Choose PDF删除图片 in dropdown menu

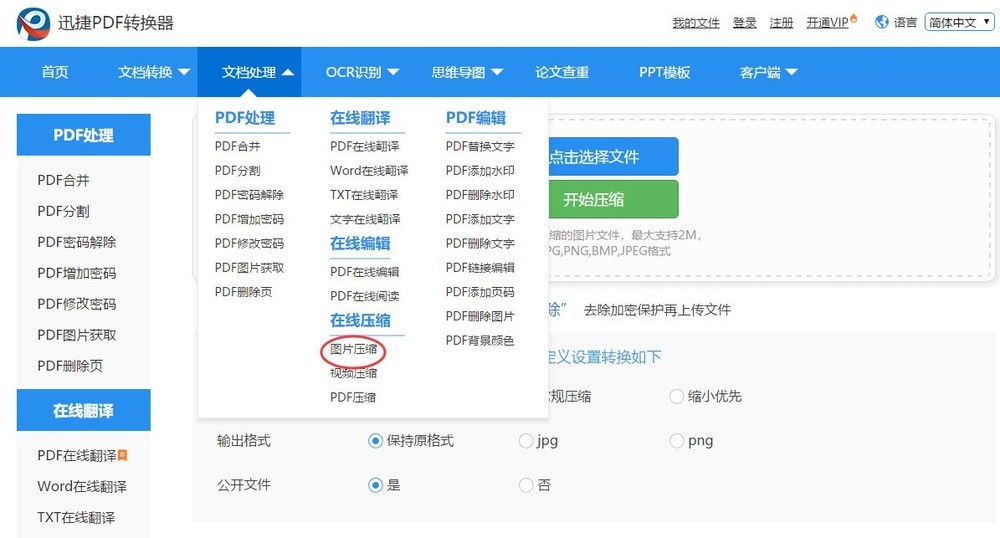[480, 316]
